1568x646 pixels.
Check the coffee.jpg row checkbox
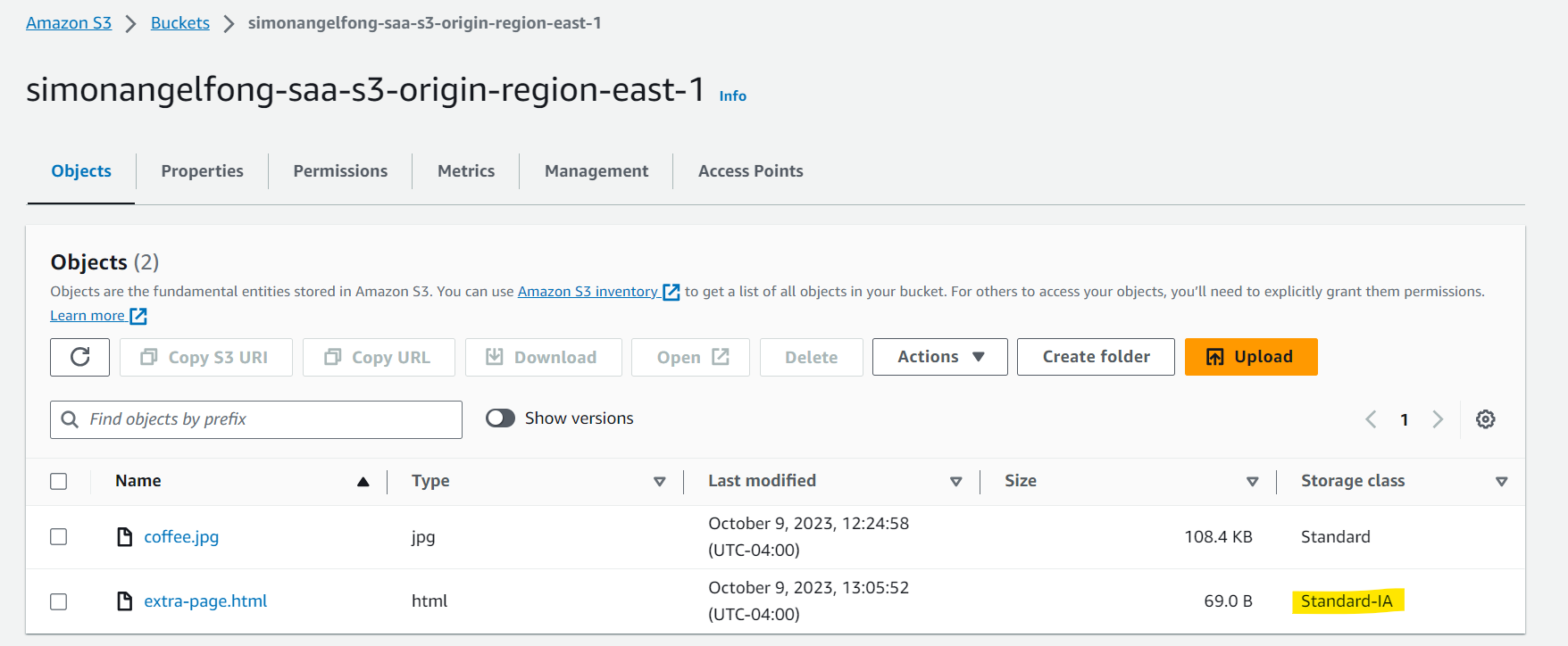tap(59, 536)
